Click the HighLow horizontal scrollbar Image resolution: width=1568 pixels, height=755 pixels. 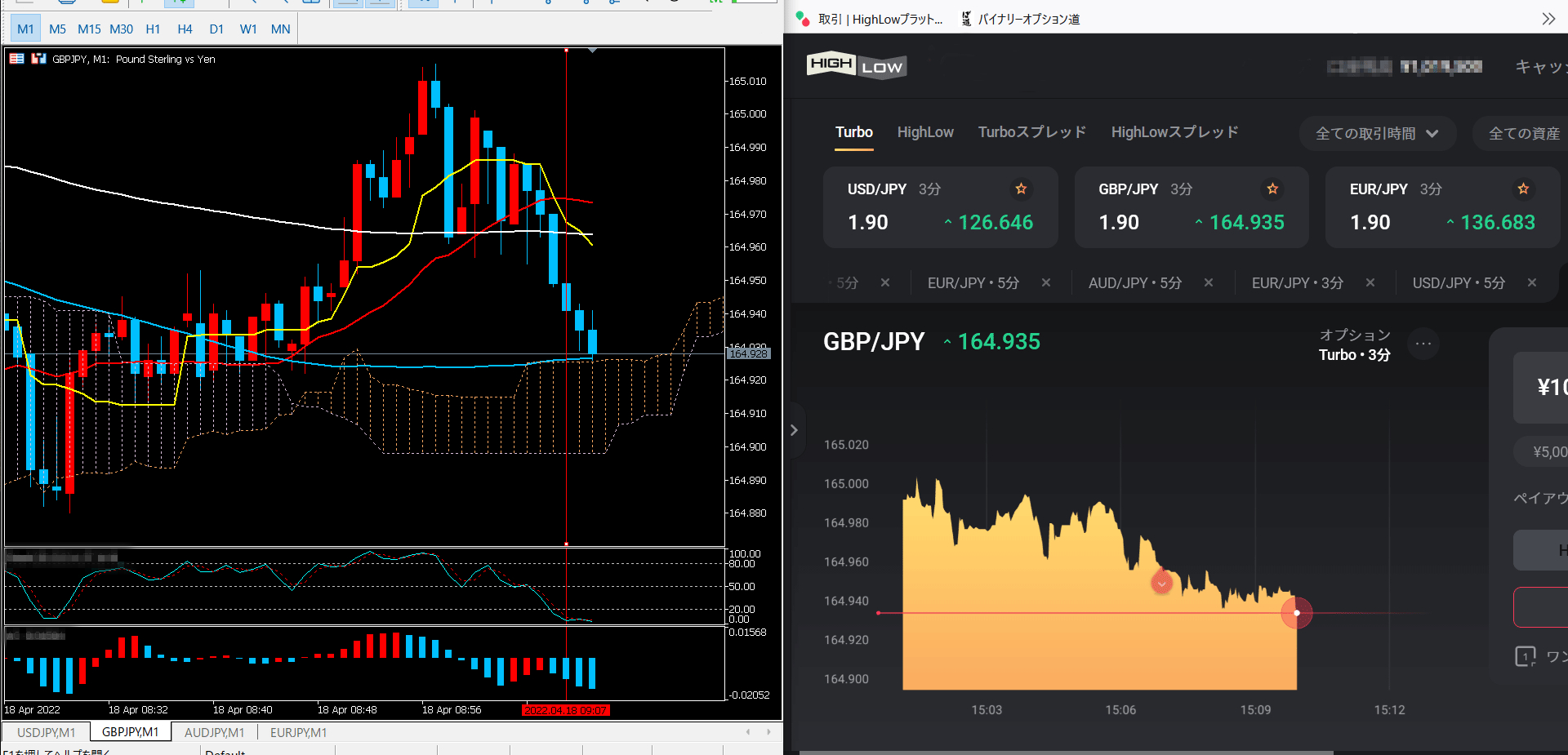tap(1067, 752)
